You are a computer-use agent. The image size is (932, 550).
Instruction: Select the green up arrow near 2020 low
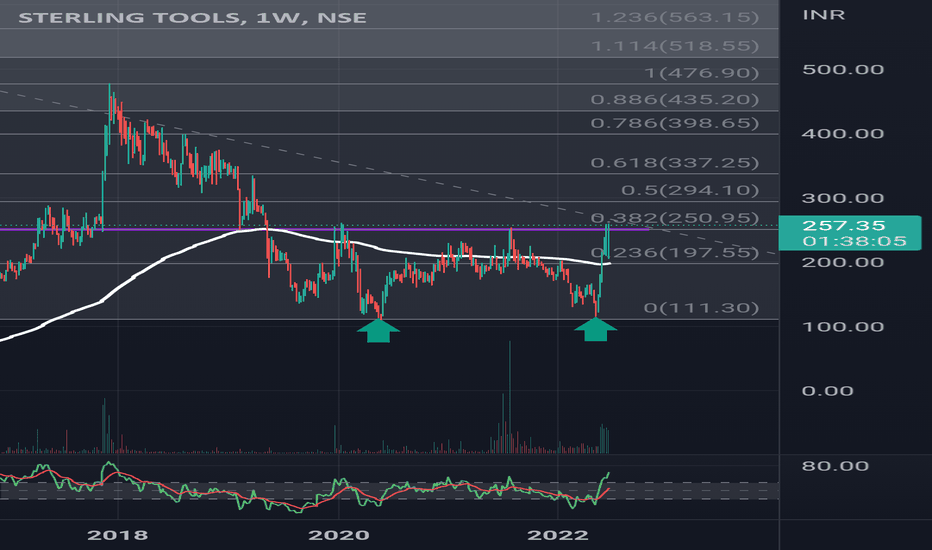pyautogui.click(x=379, y=331)
